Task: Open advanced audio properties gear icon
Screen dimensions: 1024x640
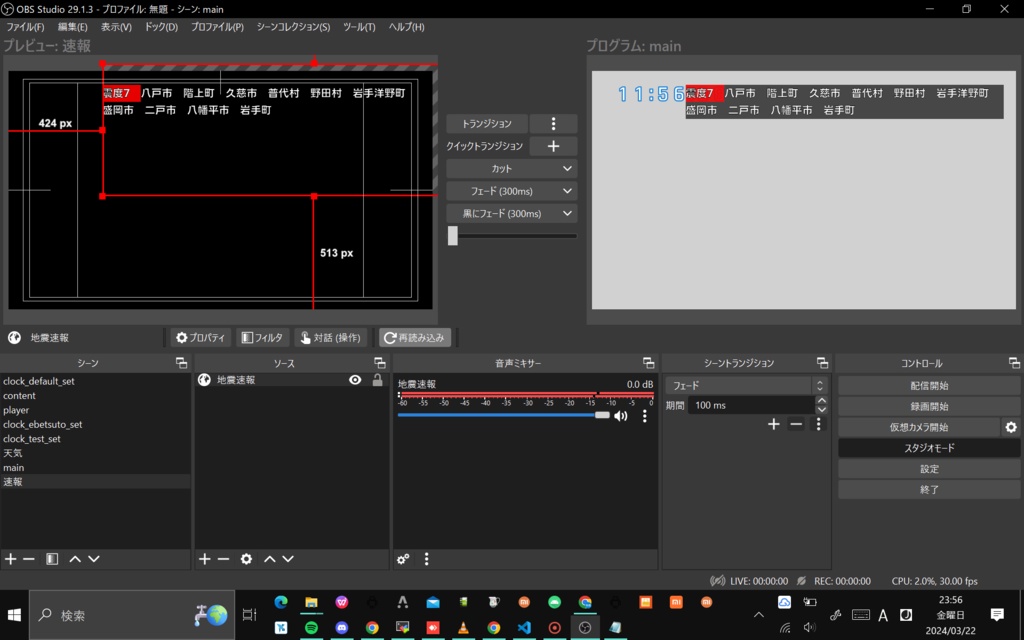Action: pos(403,559)
